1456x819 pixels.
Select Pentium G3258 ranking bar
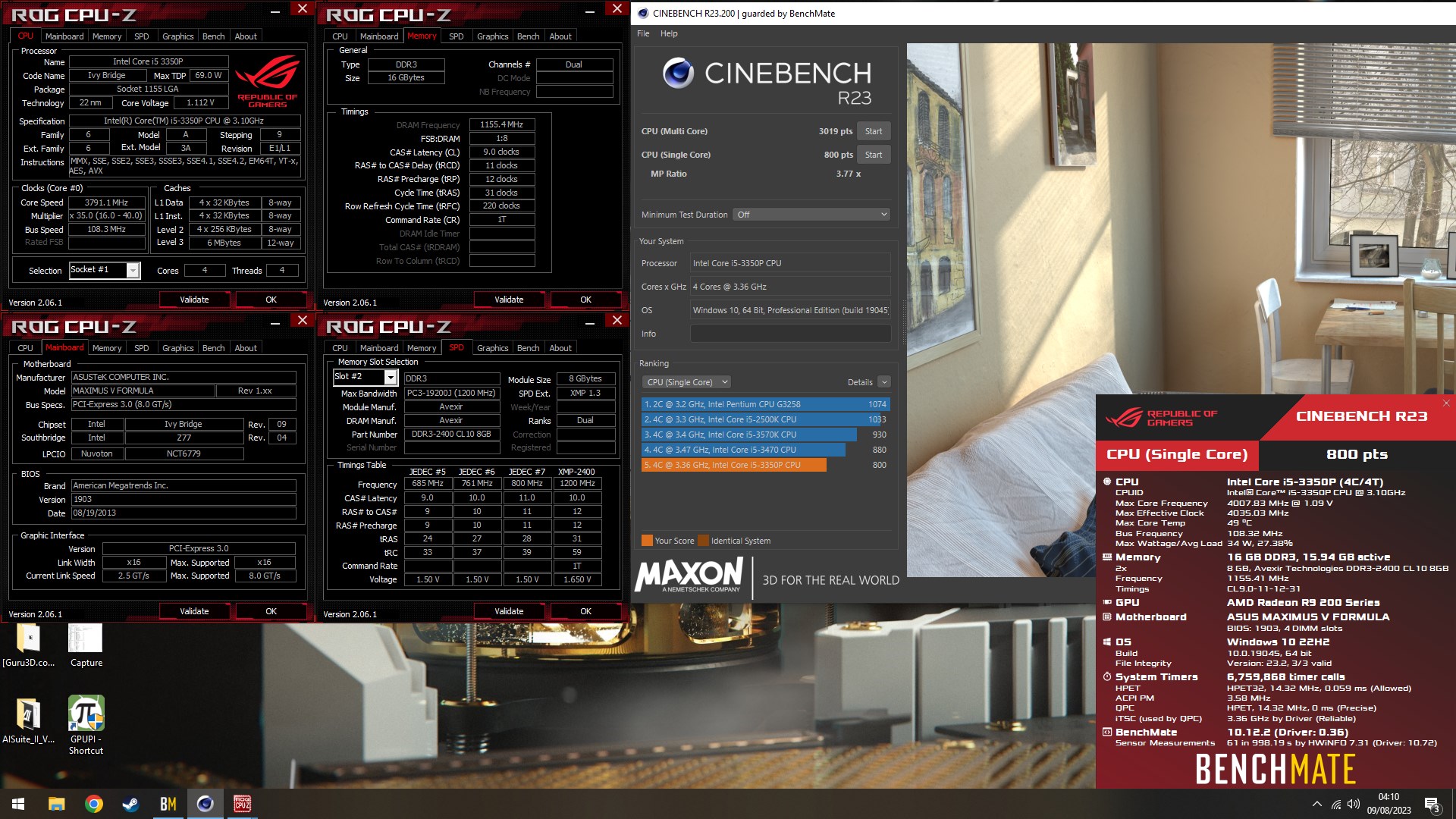(x=765, y=404)
